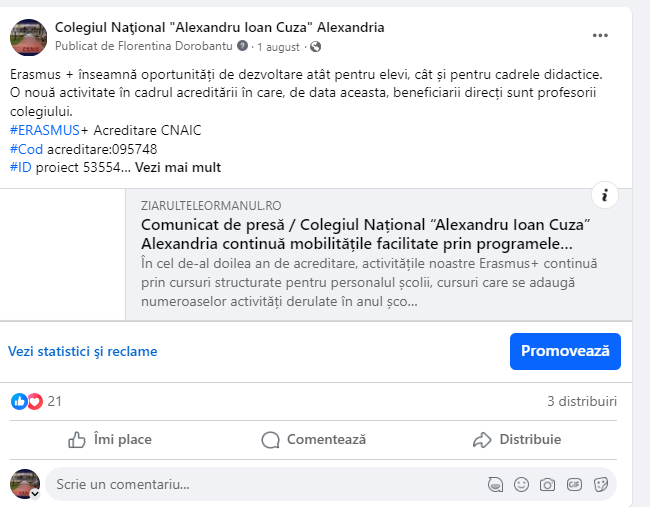Screen dimensions: 650x507
Task: Share the post via Distribuie
Action: click(517, 439)
